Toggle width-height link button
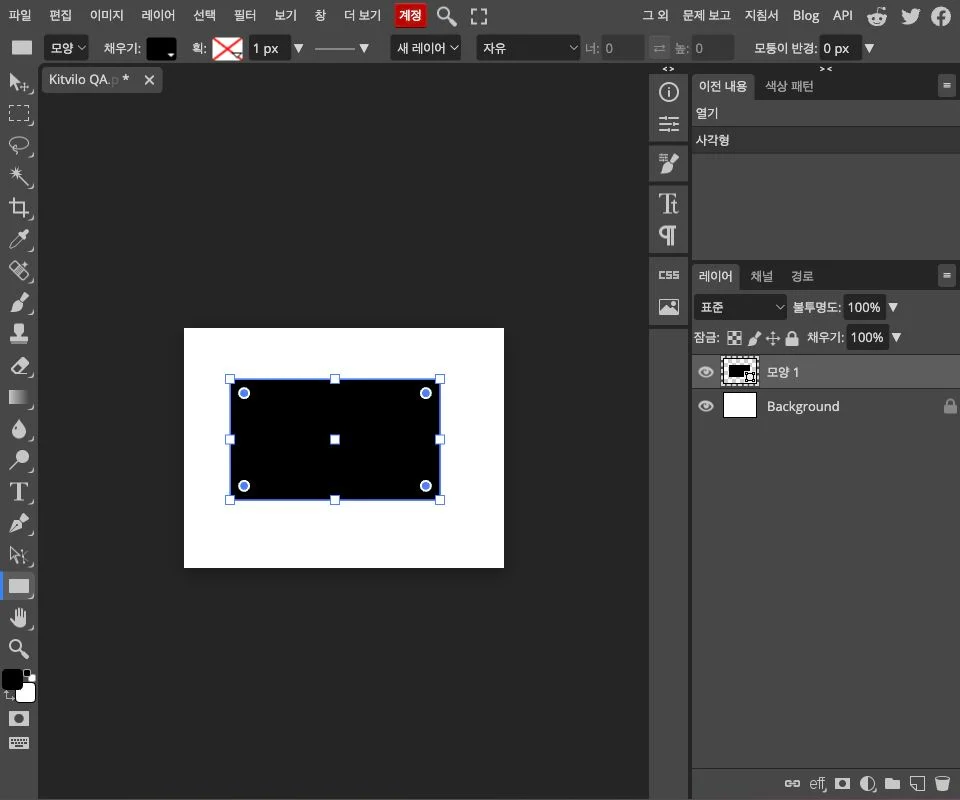 [659, 48]
